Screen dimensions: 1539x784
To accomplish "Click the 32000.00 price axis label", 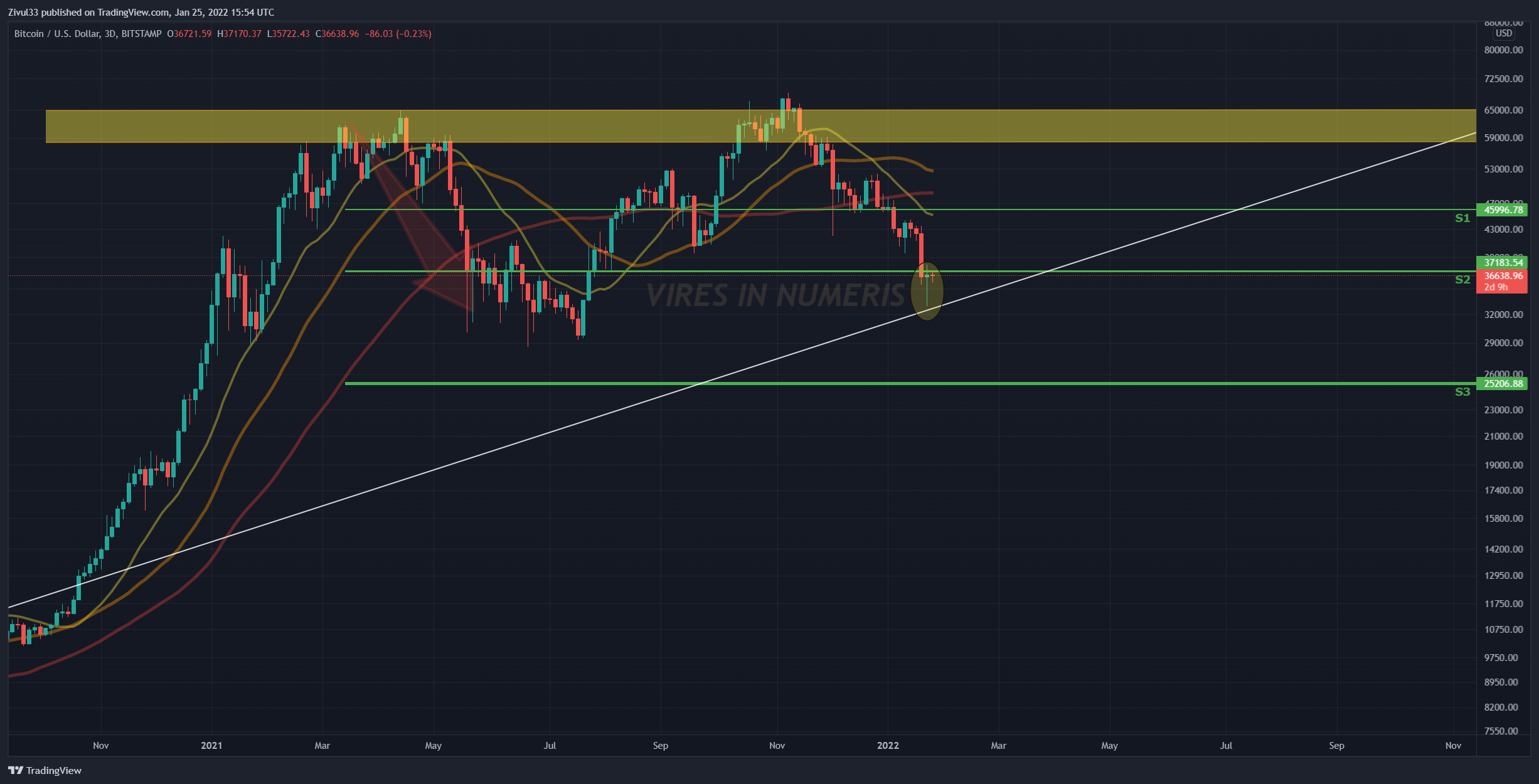I will tap(1503, 315).
